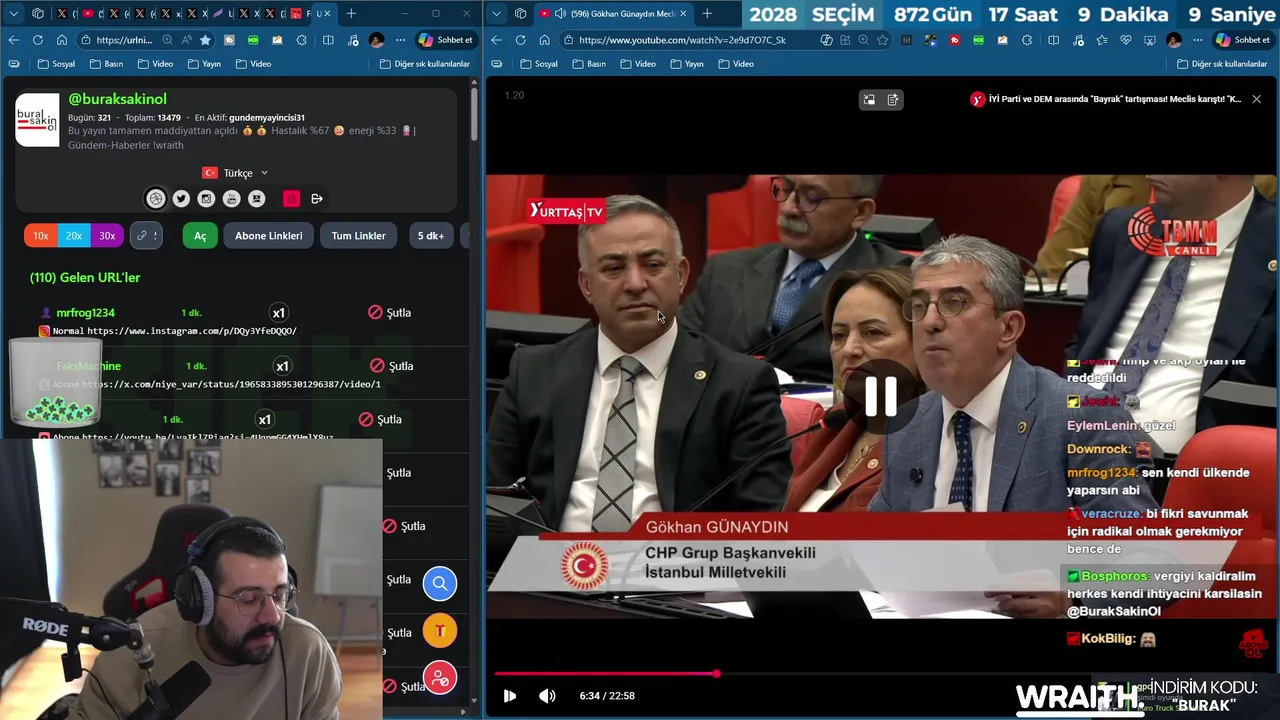Open new tab in the left browser window
This screenshot has height=720, width=1280.
(x=351, y=14)
